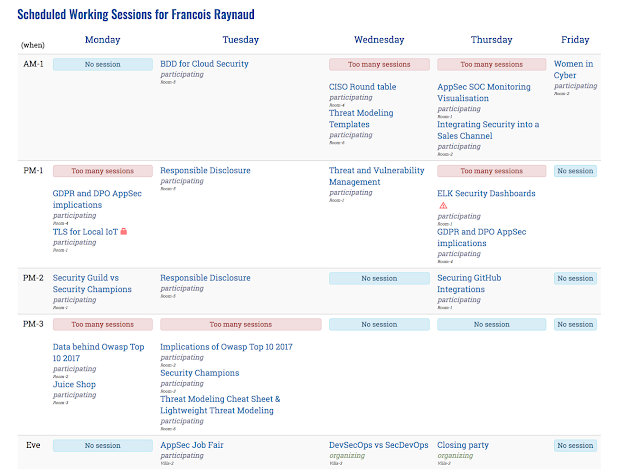Select AppSec SOC Monitoring Visualisation session

pos(484,92)
